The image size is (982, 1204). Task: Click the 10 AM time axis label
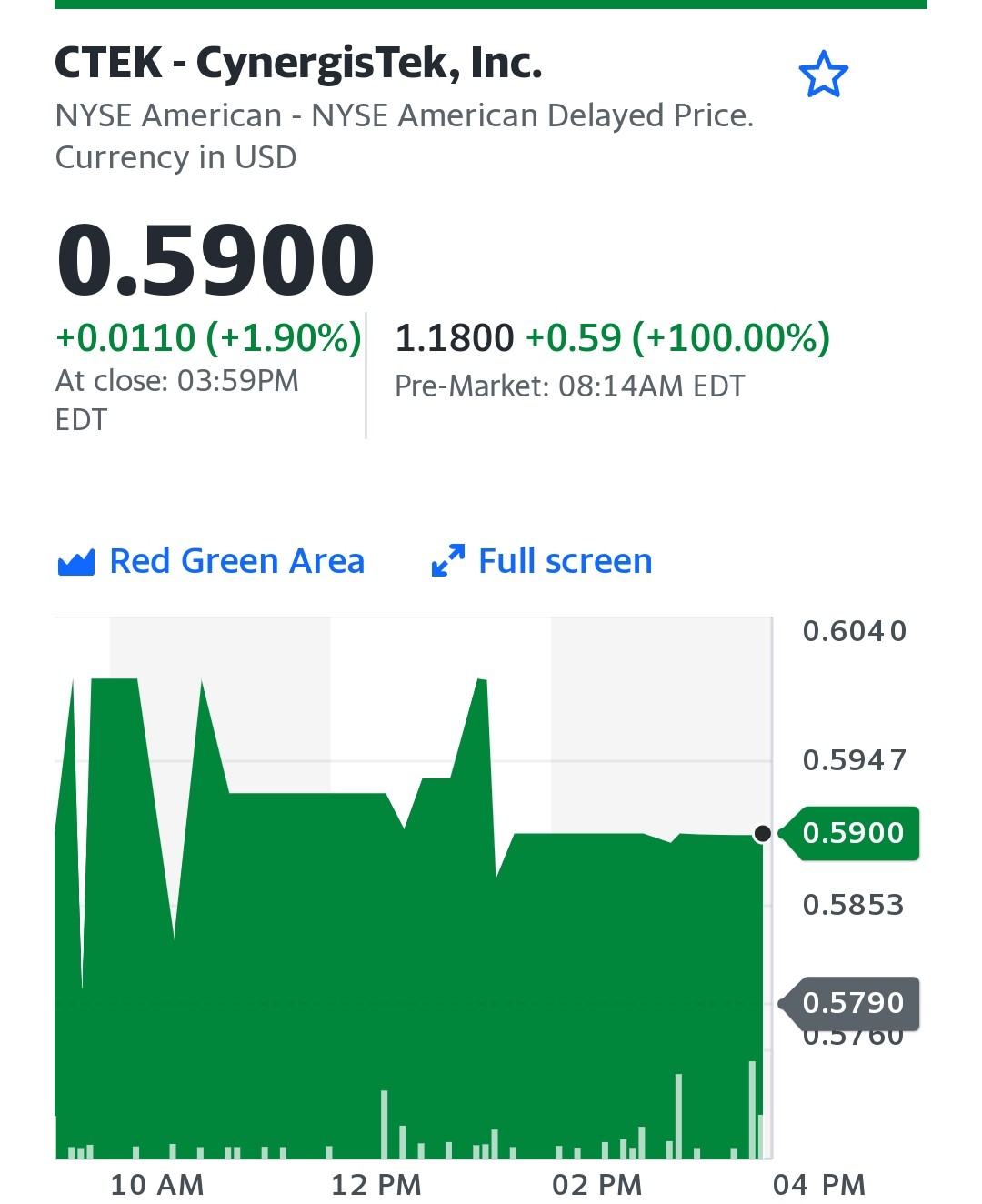coord(157,1185)
